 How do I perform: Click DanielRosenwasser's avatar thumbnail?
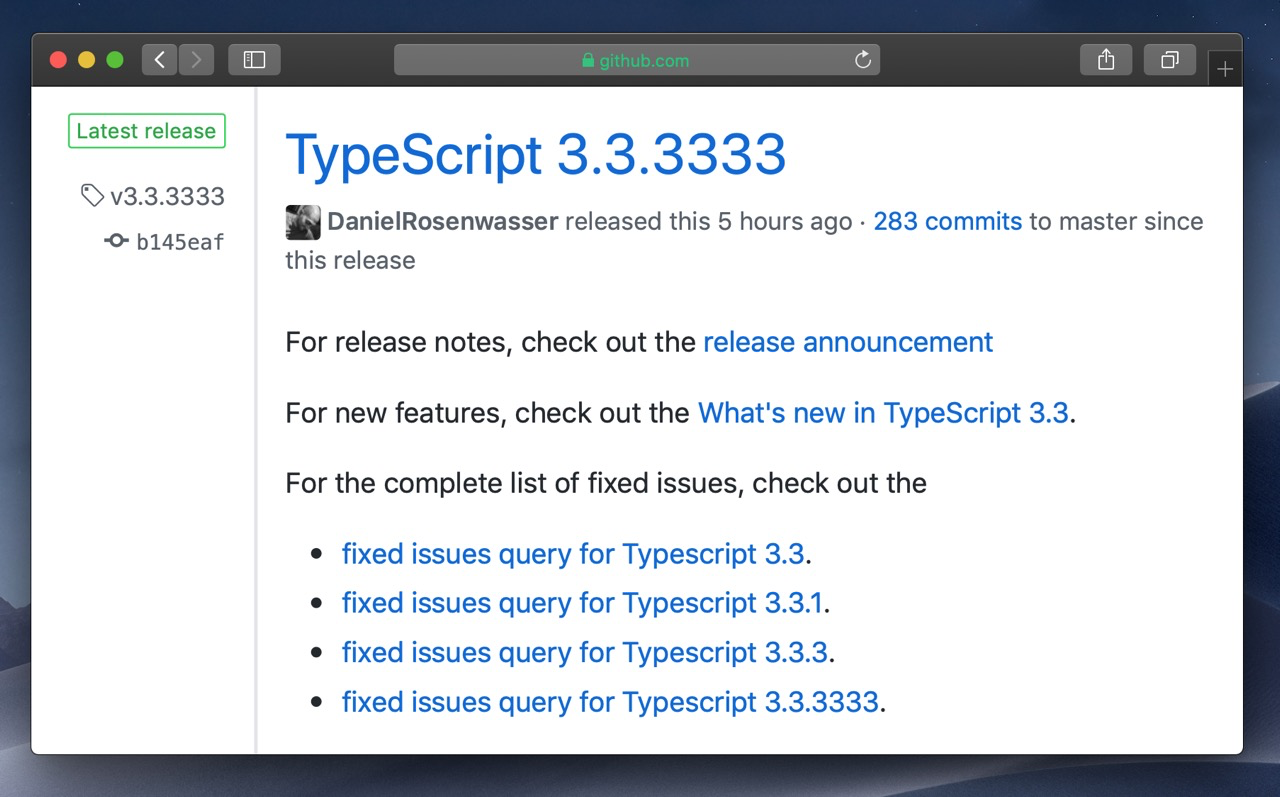coord(303,222)
